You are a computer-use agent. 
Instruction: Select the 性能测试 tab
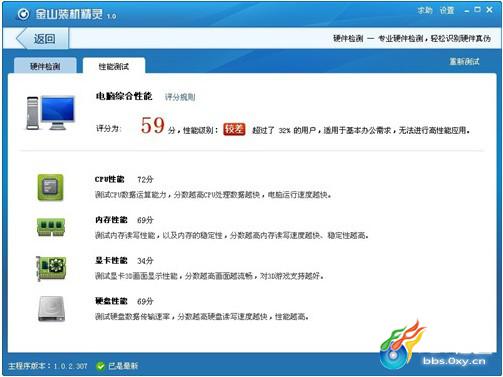114,66
